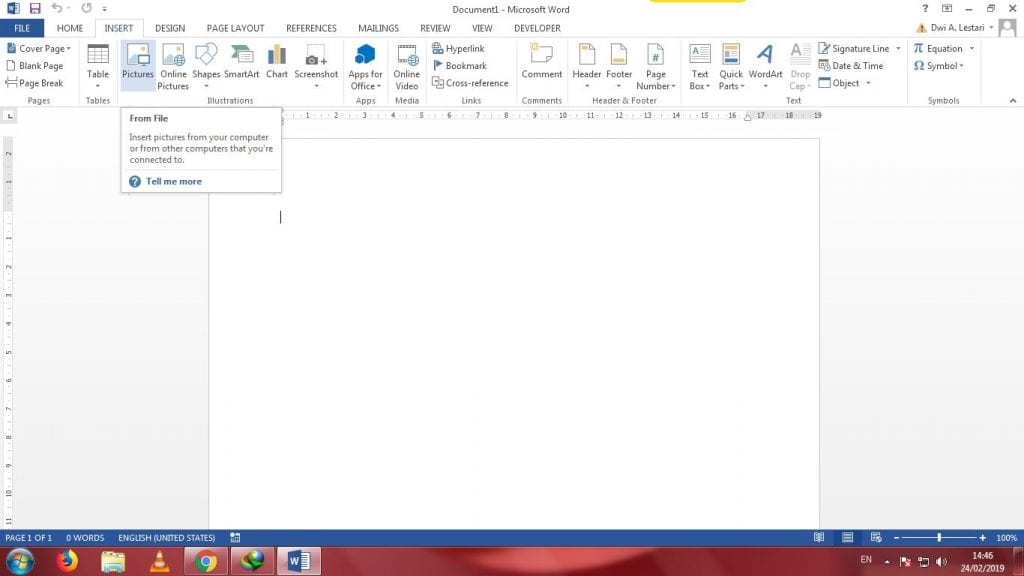Expand the Equation dropdown arrow

[x=972, y=48]
